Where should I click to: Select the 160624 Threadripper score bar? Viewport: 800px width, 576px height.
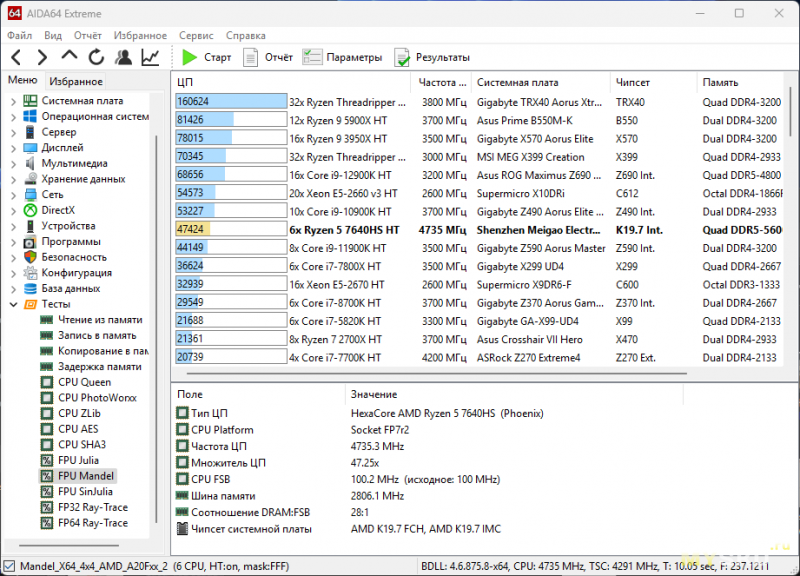(231, 102)
